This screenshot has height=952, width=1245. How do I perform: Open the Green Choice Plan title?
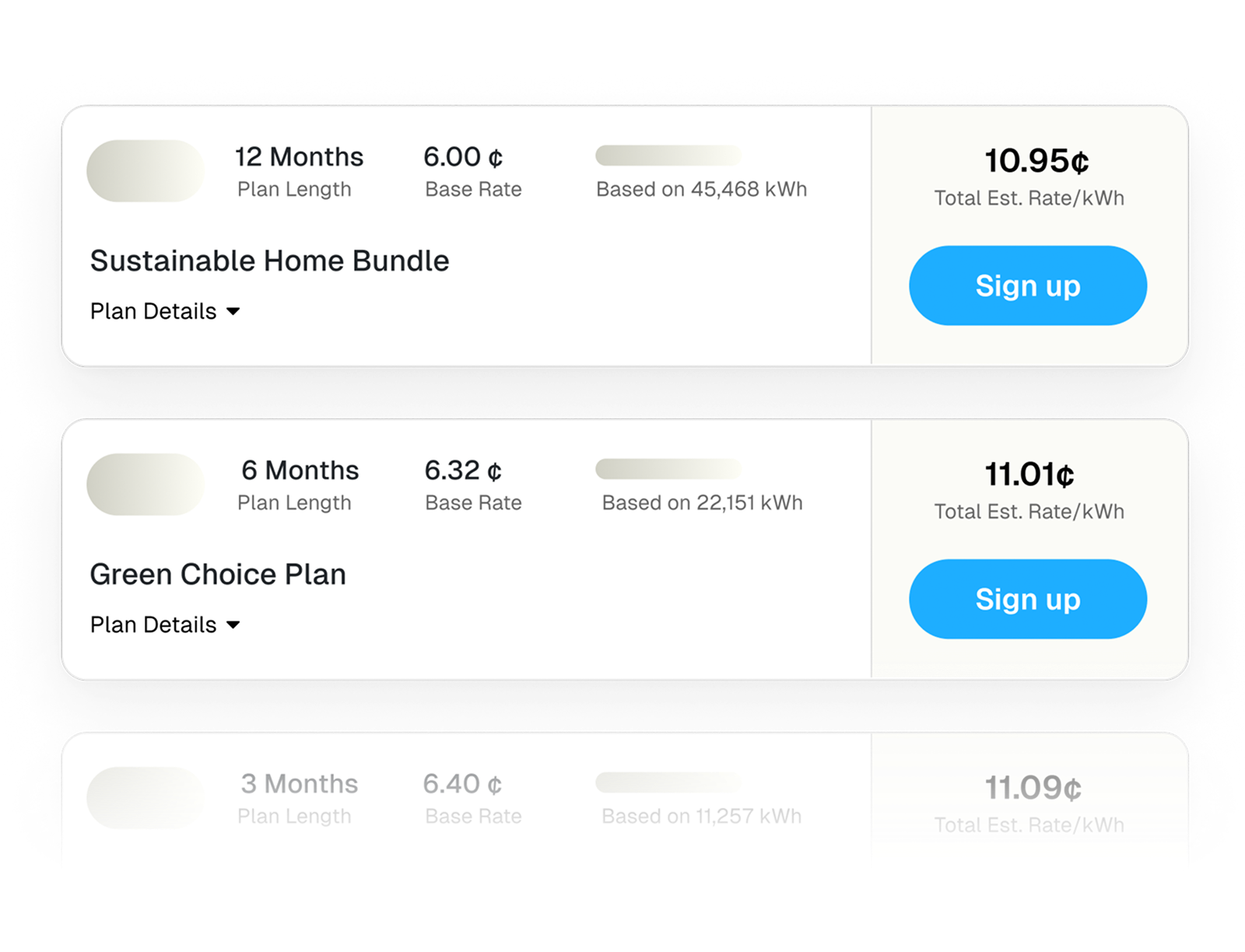218,574
